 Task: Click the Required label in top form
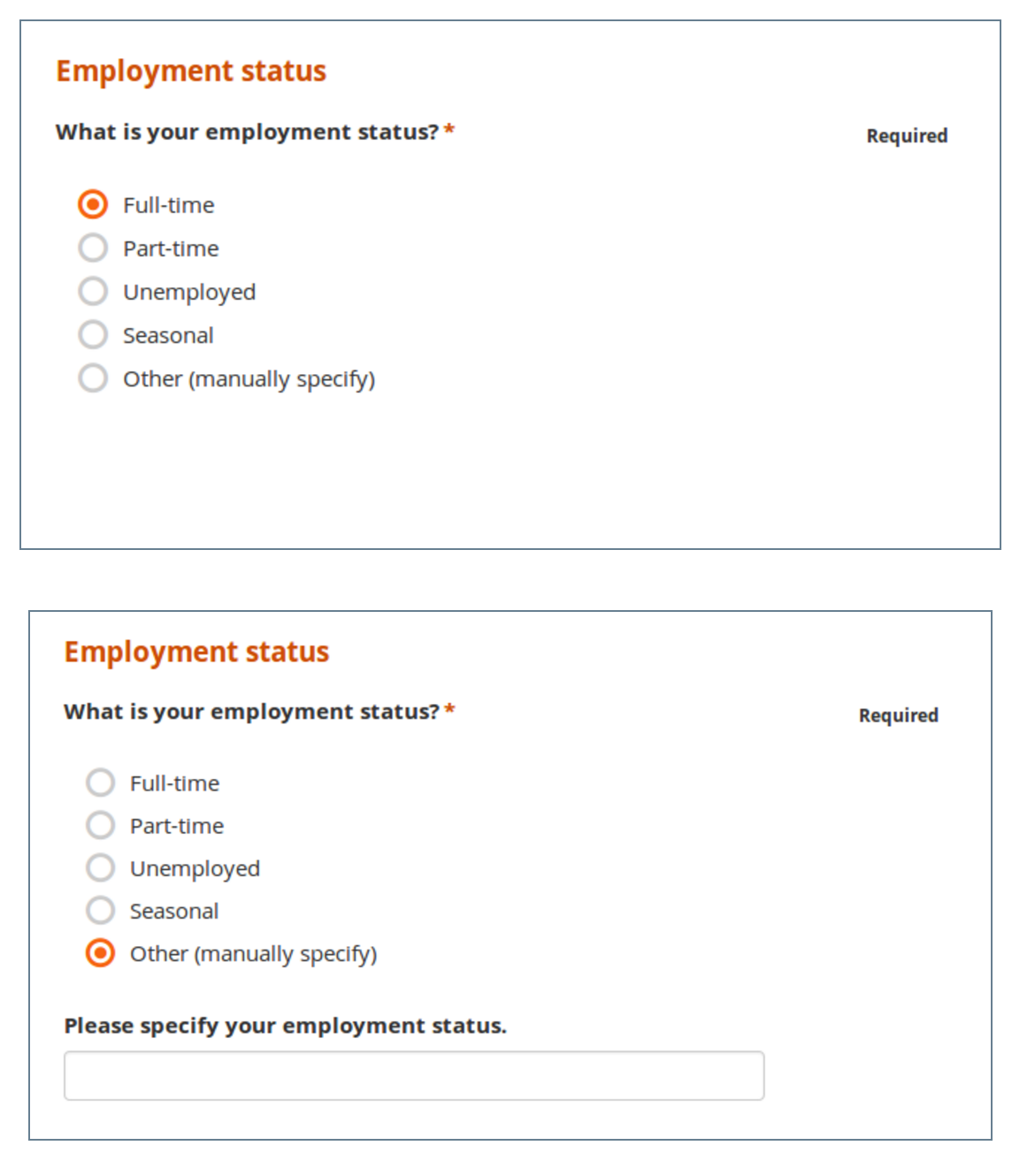coord(907,136)
